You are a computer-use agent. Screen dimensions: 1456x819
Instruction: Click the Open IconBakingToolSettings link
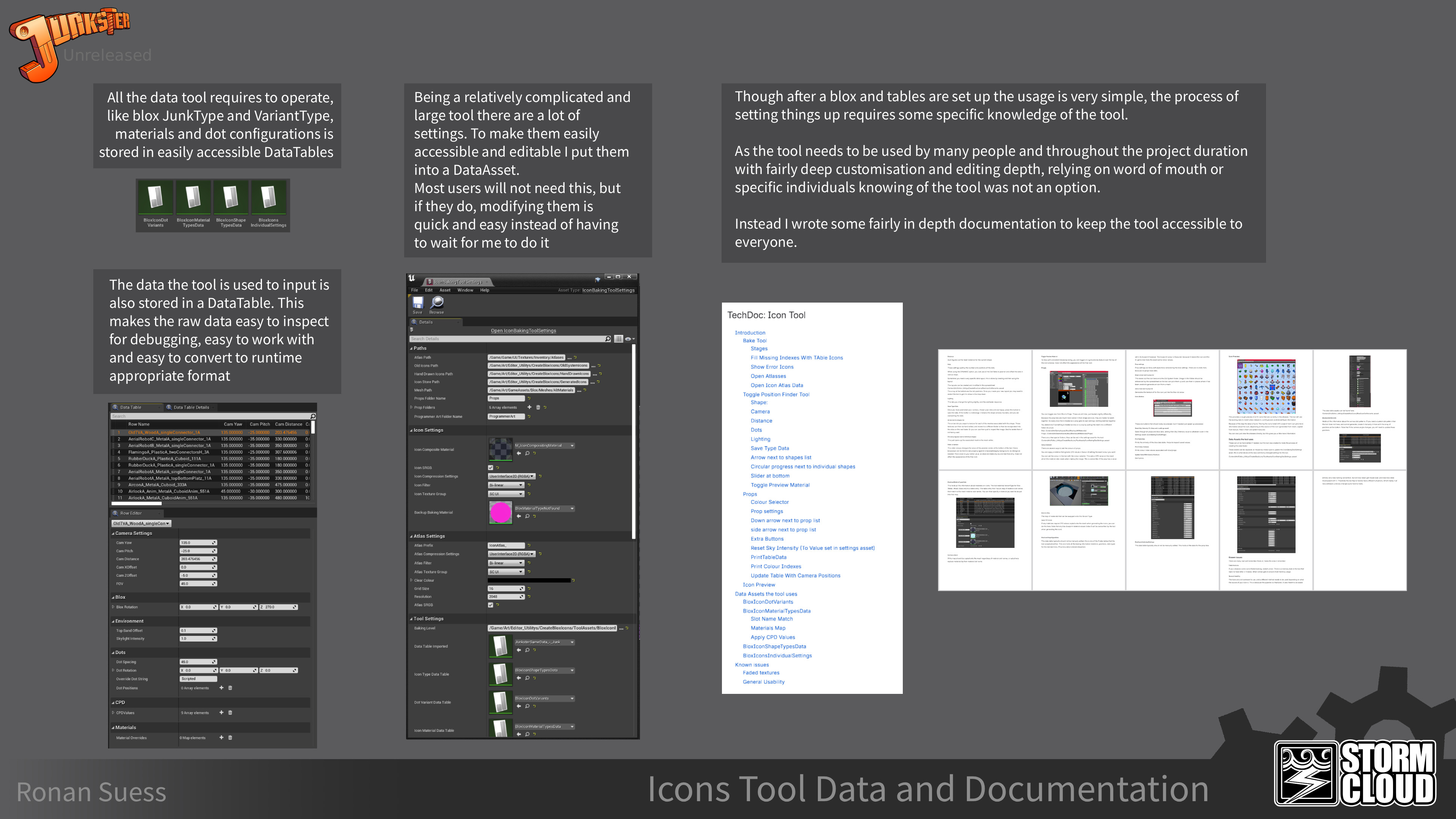pyautogui.click(x=524, y=331)
